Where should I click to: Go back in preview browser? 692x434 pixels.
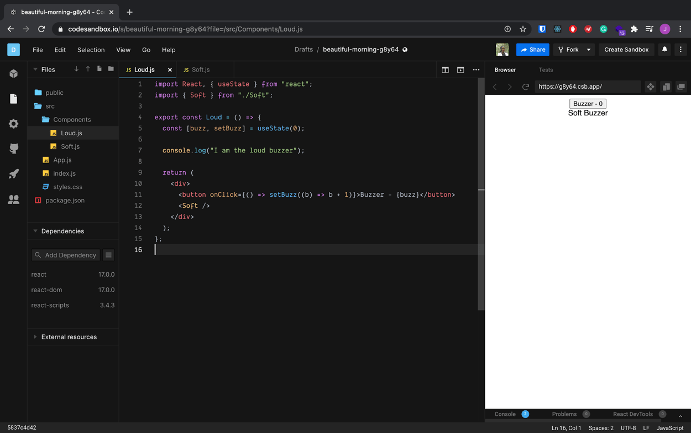pyautogui.click(x=495, y=87)
